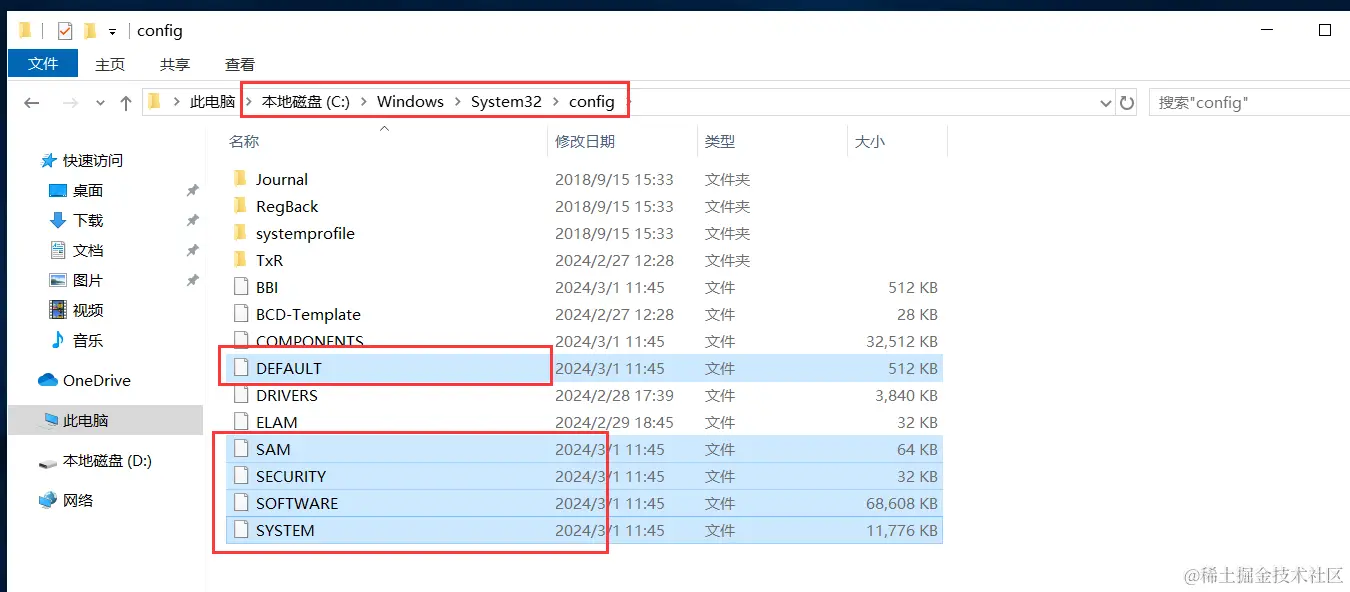The height and width of the screenshot is (592, 1350).
Task: Click the 32,512 KB size value
Action: tap(902, 341)
